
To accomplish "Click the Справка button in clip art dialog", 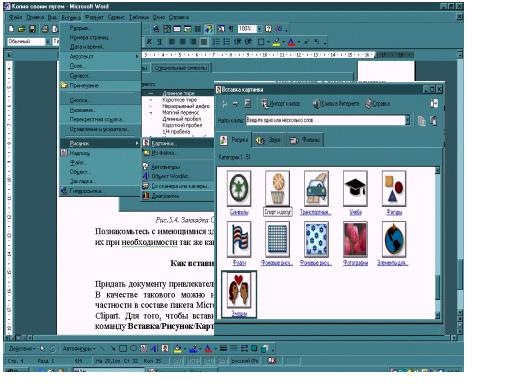I will point(377,104).
